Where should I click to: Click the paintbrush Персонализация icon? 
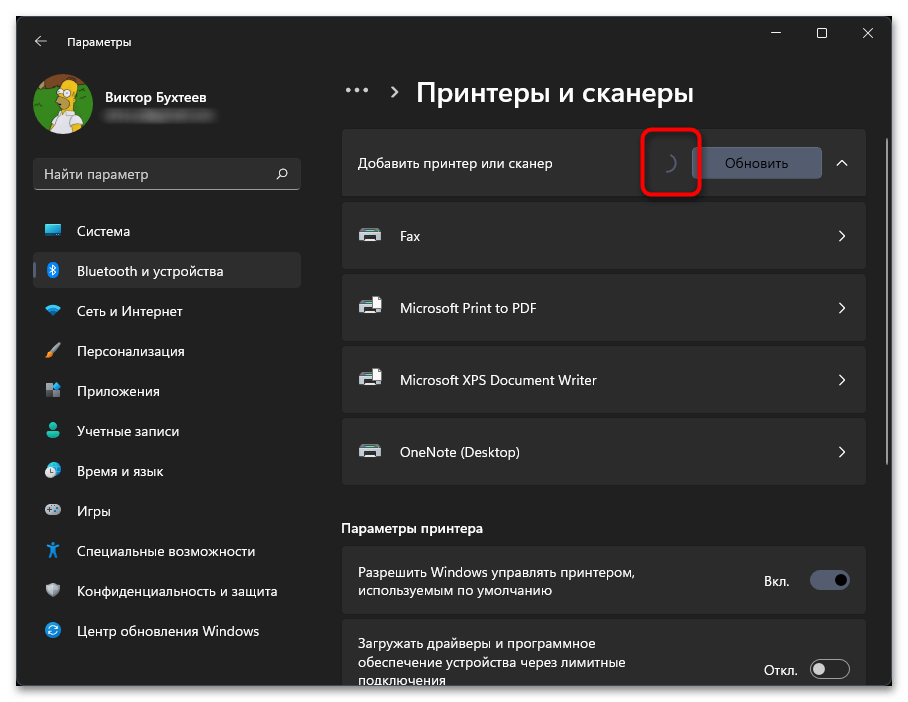[53, 350]
